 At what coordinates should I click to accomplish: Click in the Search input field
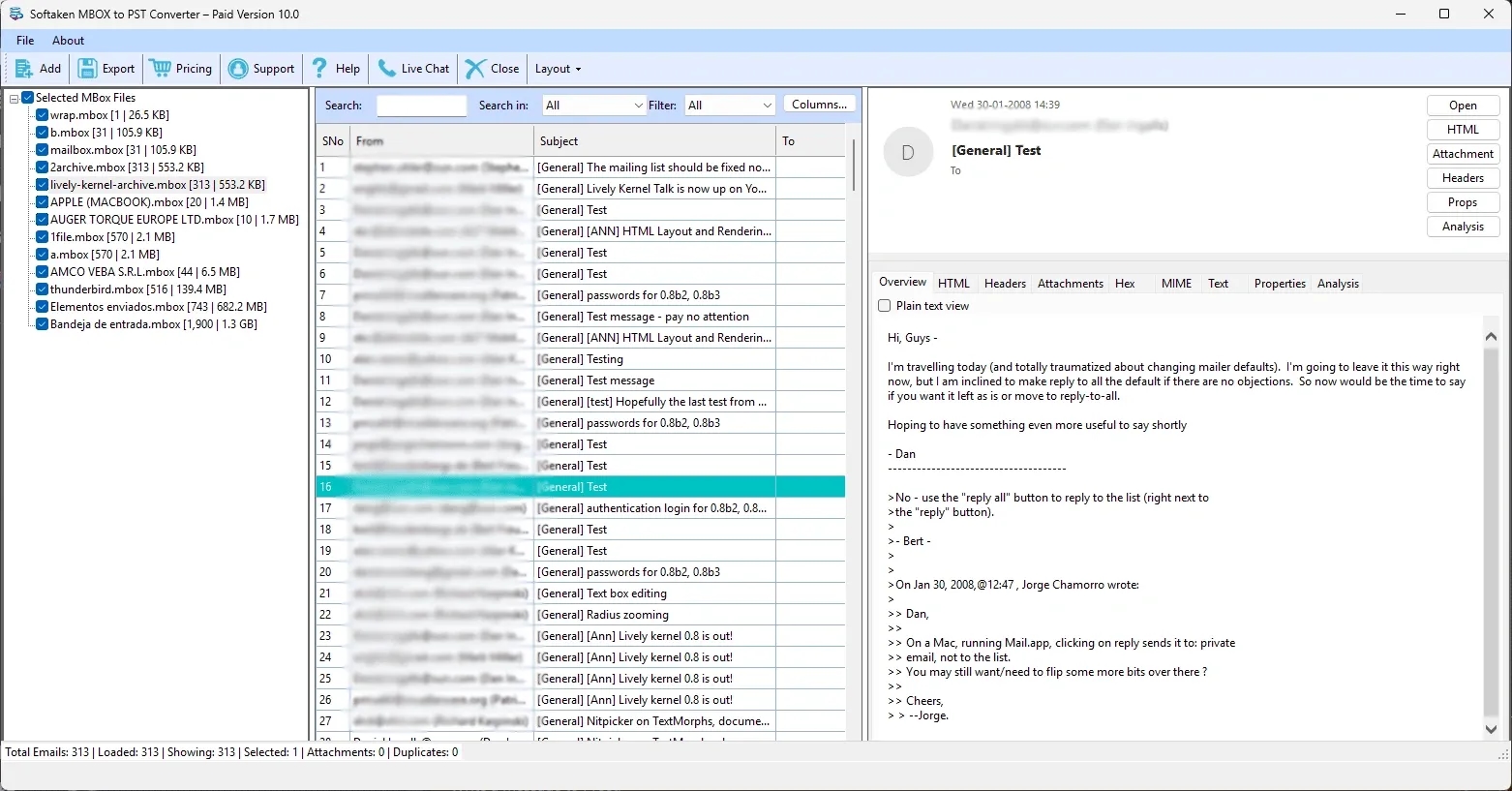click(421, 106)
